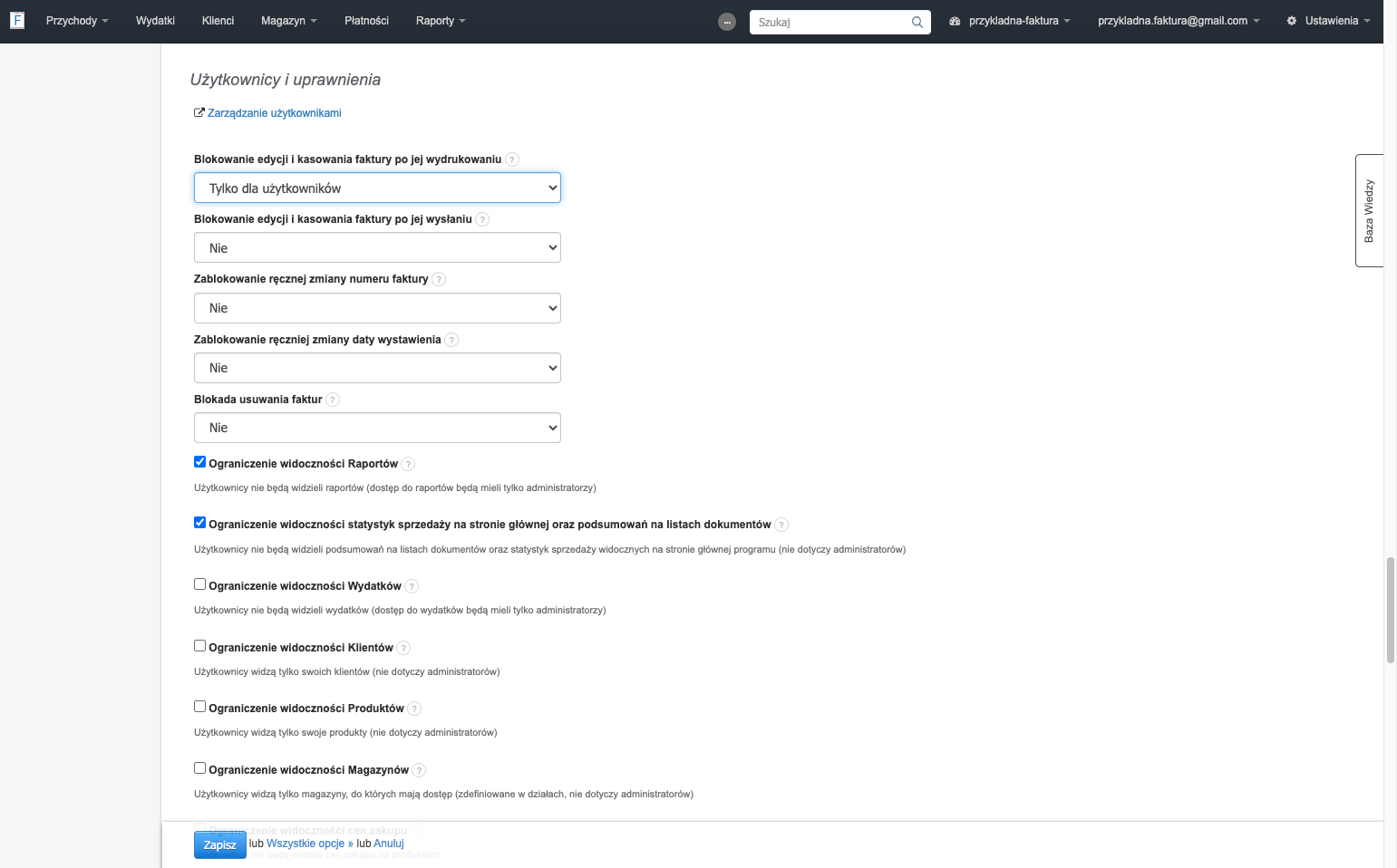Image resolution: width=1397 pixels, height=868 pixels.
Task: Enable Ograniczenie widoczności Magazynów
Action: coord(200,768)
